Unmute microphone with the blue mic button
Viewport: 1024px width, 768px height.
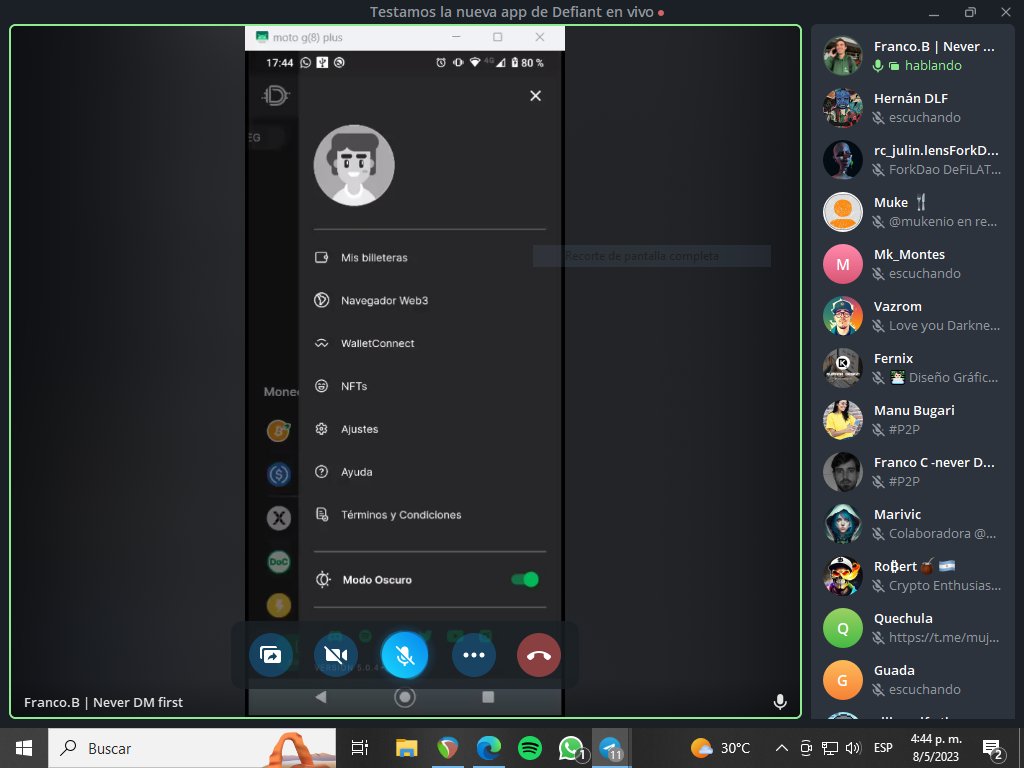pyautogui.click(x=405, y=655)
